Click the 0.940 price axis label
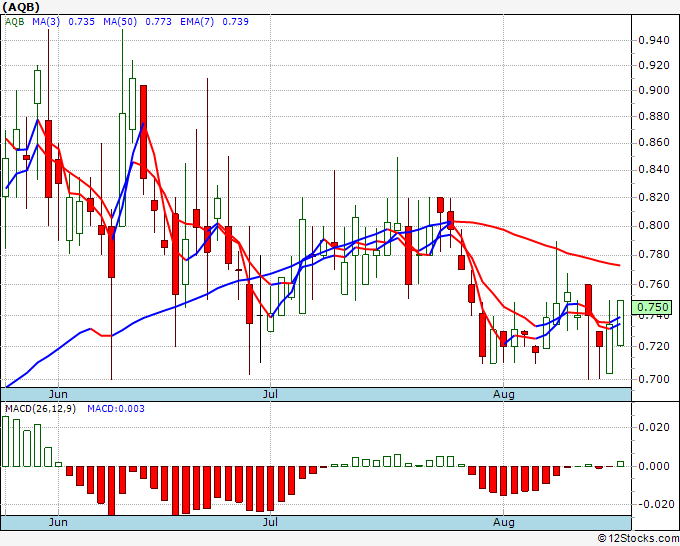The height and width of the screenshot is (546, 680). (654, 41)
